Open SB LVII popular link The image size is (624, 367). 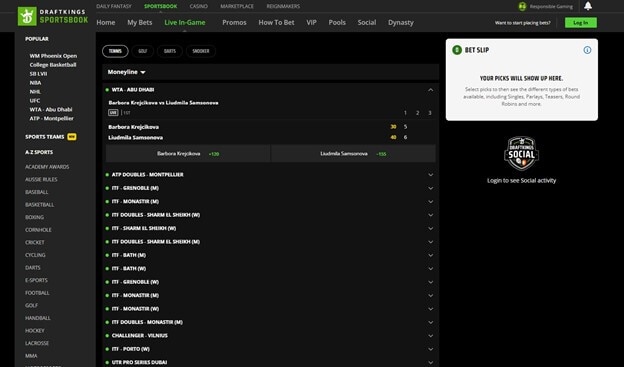click(x=38, y=74)
